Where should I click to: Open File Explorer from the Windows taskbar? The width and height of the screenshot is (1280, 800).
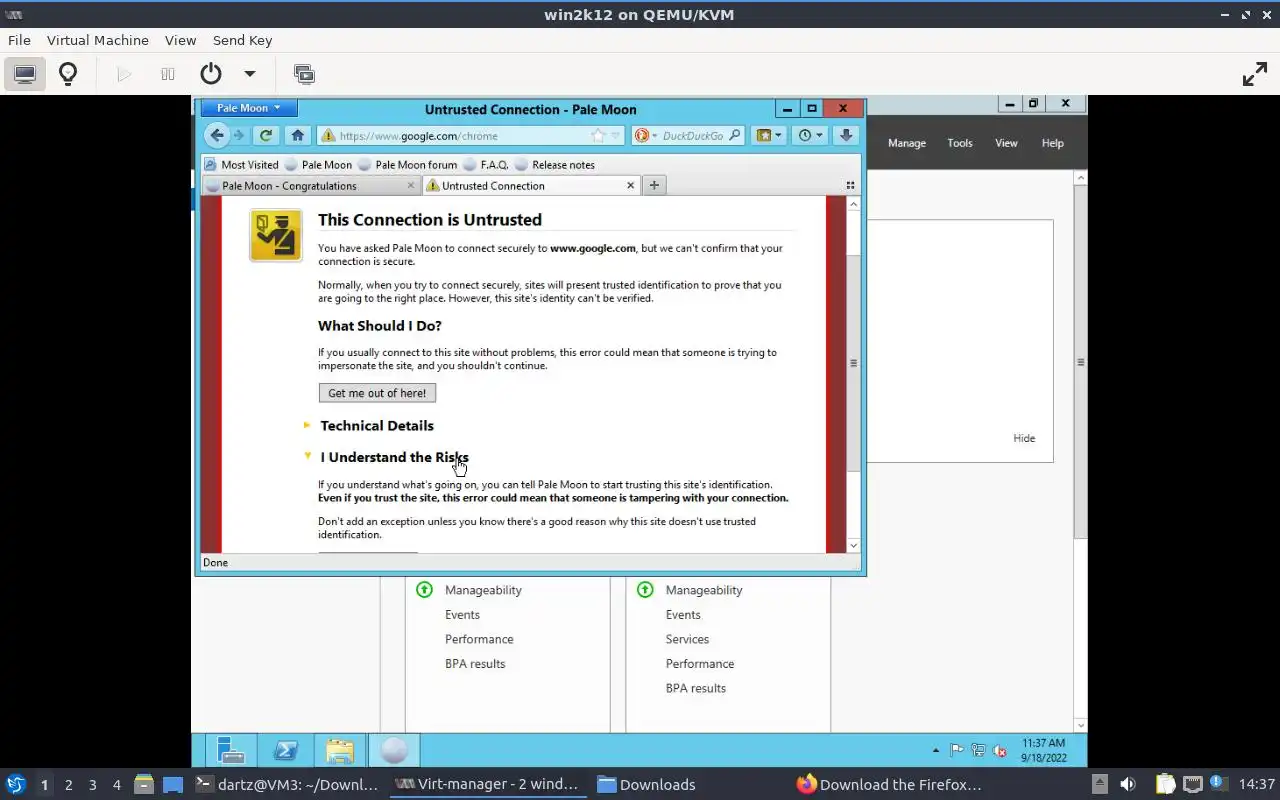(339, 750)
